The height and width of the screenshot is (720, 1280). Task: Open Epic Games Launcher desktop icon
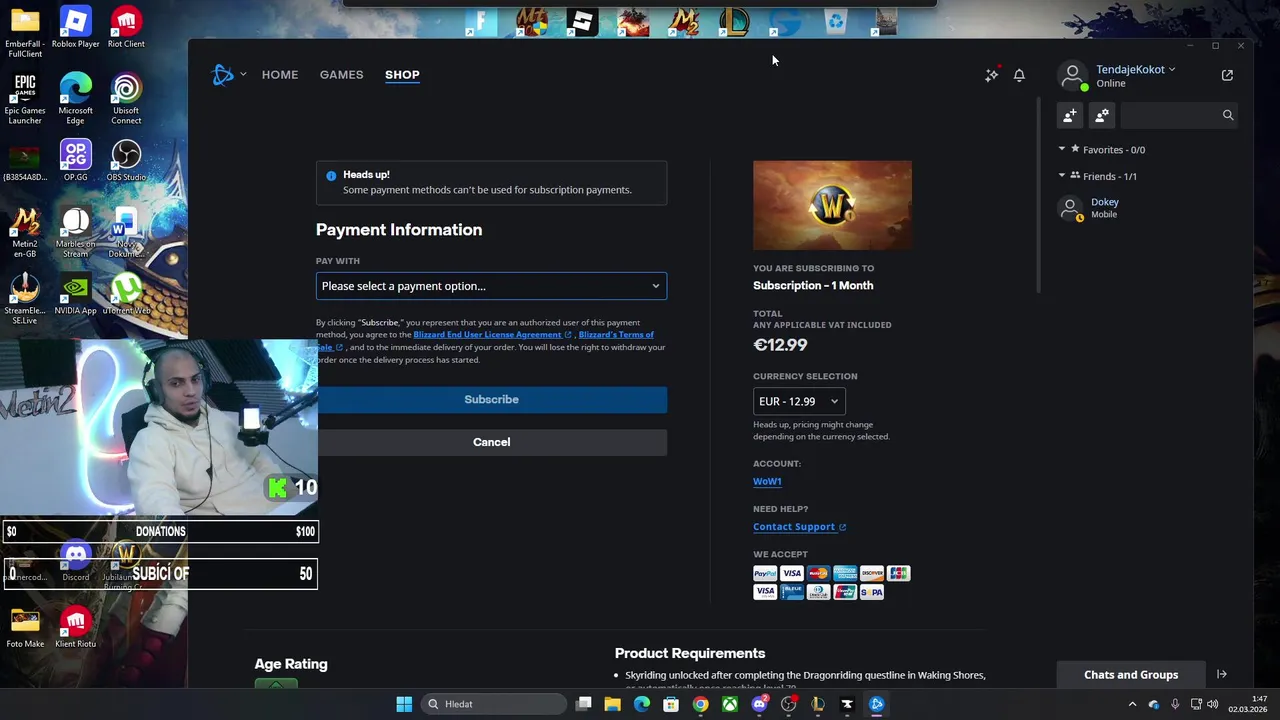point(25,99)
